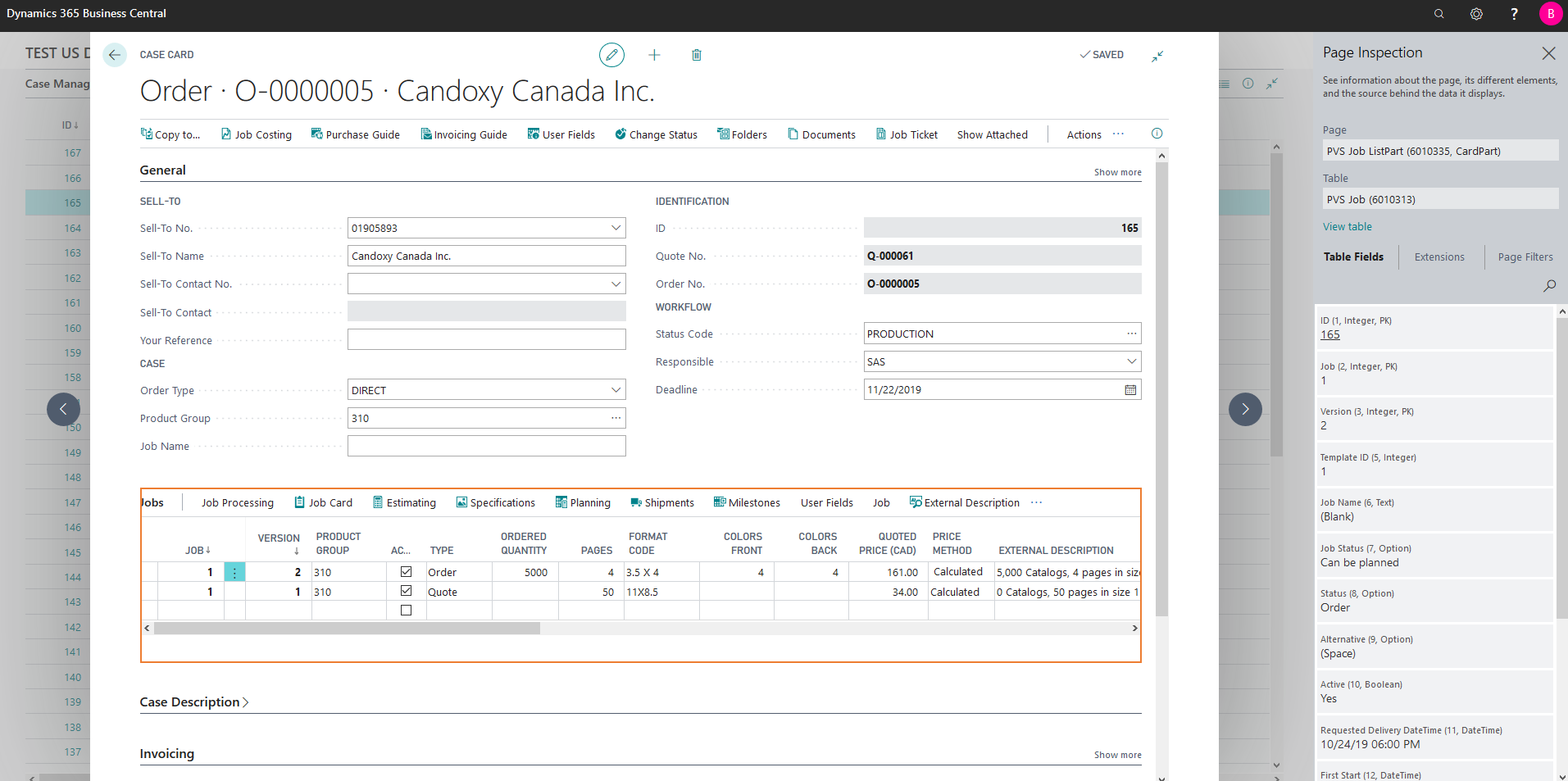Click the ID value 165 link in inspection
This screenshot has height=781, width=1568.
coord(1329,334)
